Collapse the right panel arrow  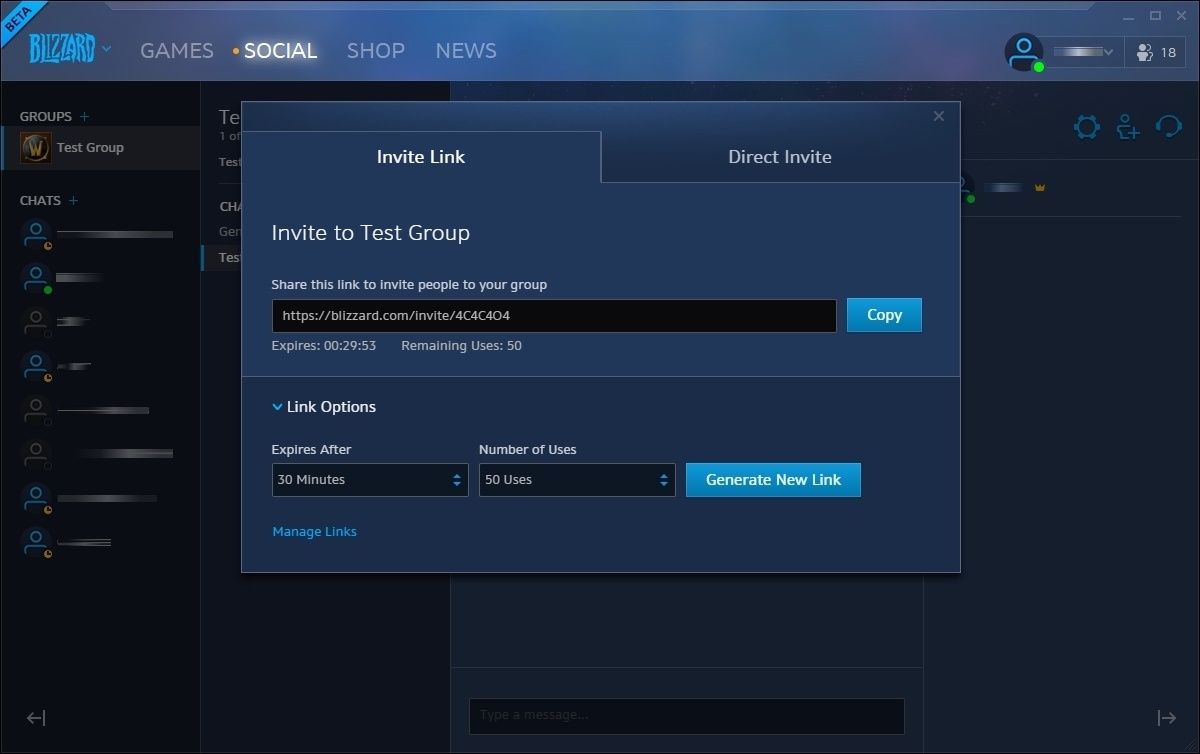tap(1166, 718)
